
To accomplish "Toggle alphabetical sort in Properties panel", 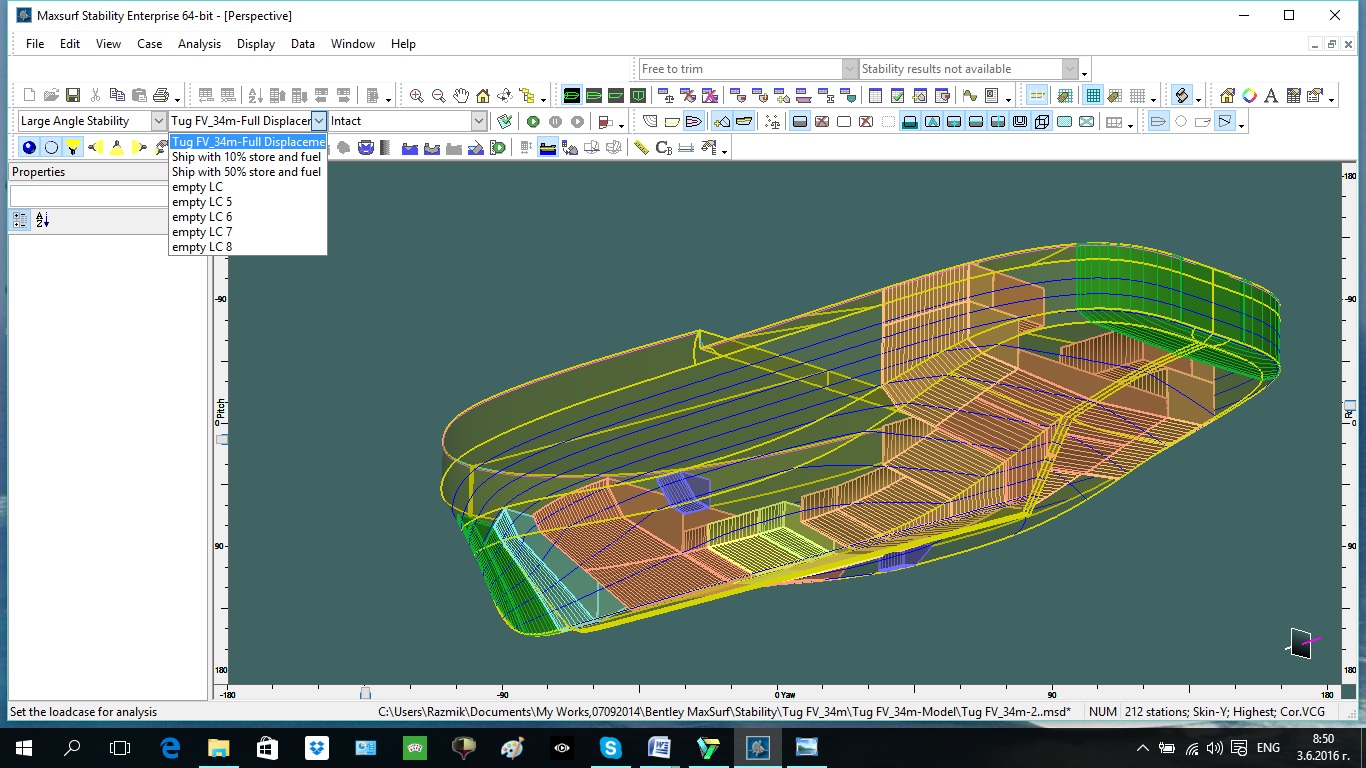I will click(43, 220).
